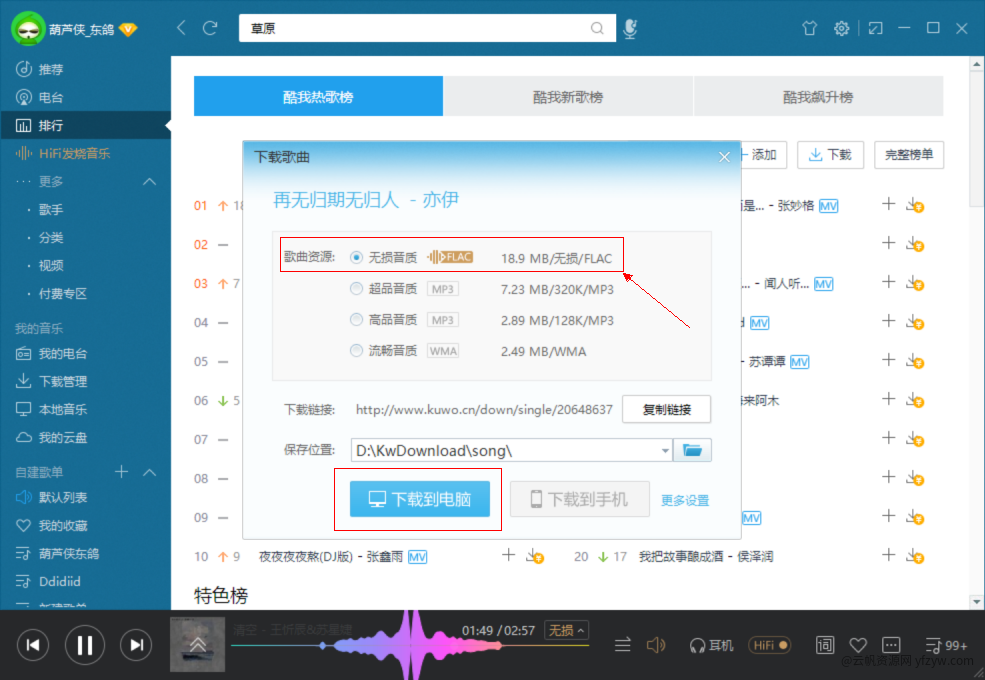Click the 下载到电脑 button
985x680 pixels.
coord(419,499)
